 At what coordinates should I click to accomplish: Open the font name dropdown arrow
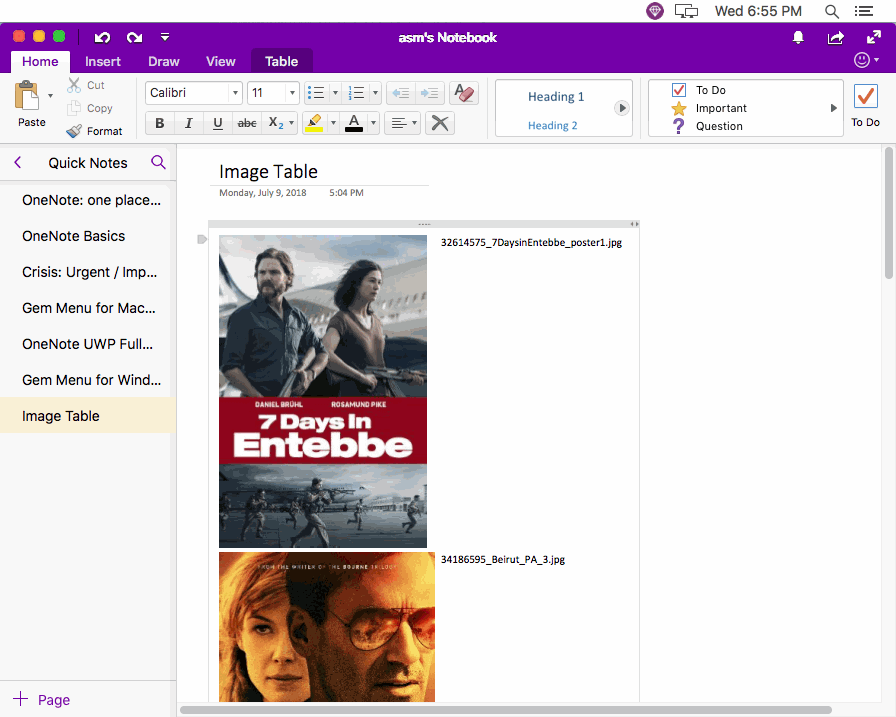point(235,93)
